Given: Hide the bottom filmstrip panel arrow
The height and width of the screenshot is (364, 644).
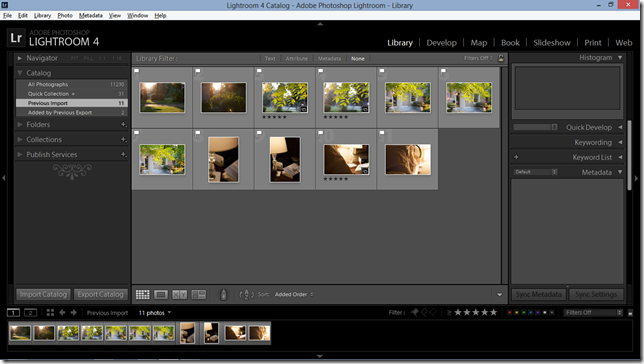Looking at the screenshot, I should click(x=320, y=356).
